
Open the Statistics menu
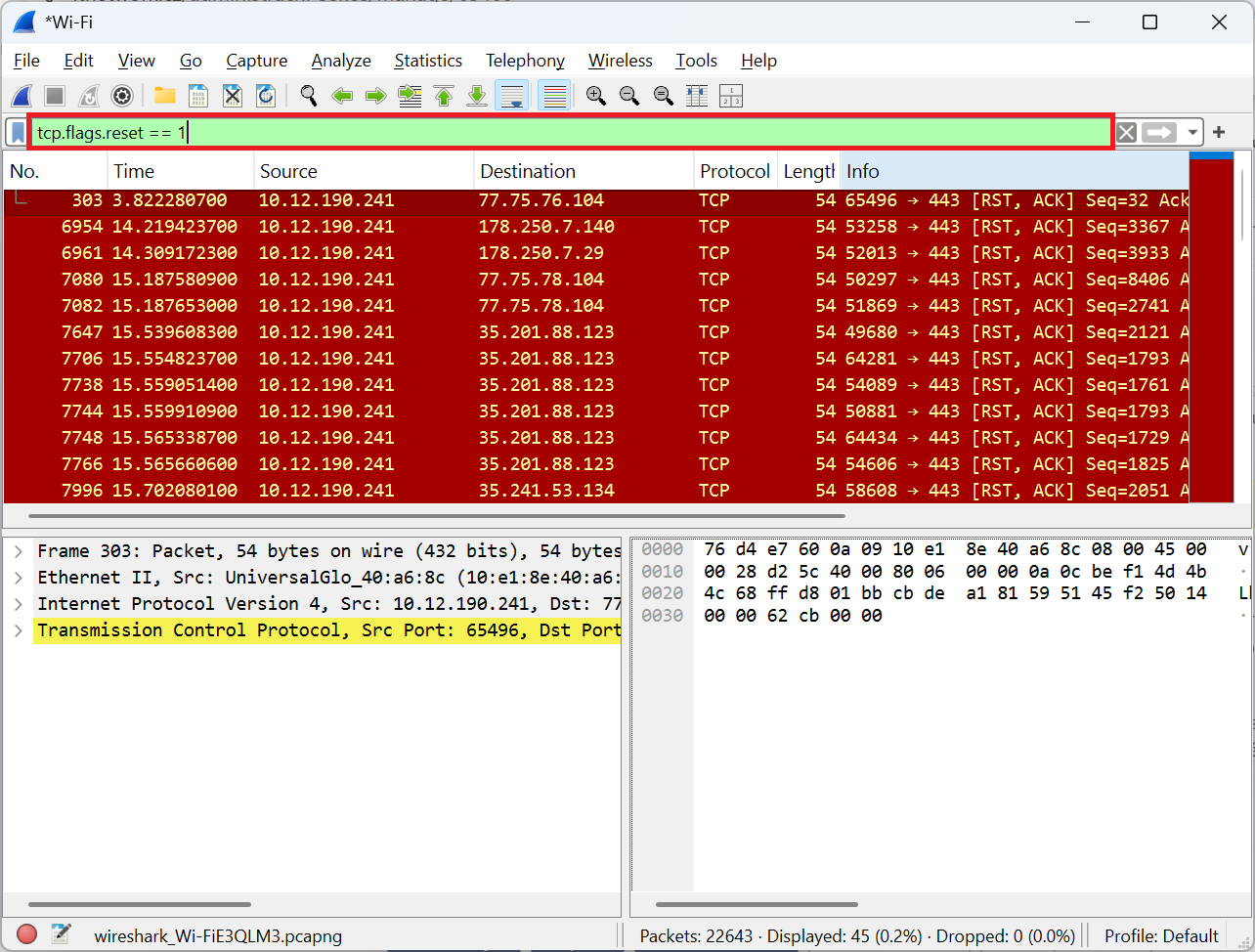coord(427,61)
